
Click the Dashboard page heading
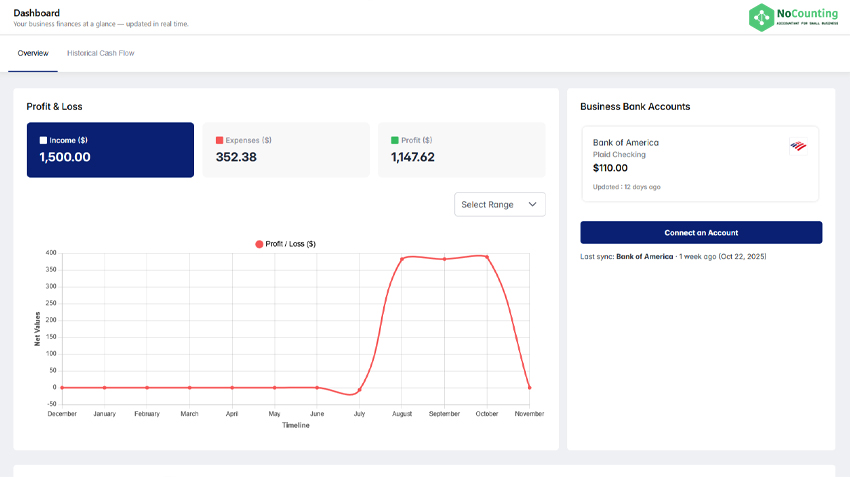pos(36,13)
